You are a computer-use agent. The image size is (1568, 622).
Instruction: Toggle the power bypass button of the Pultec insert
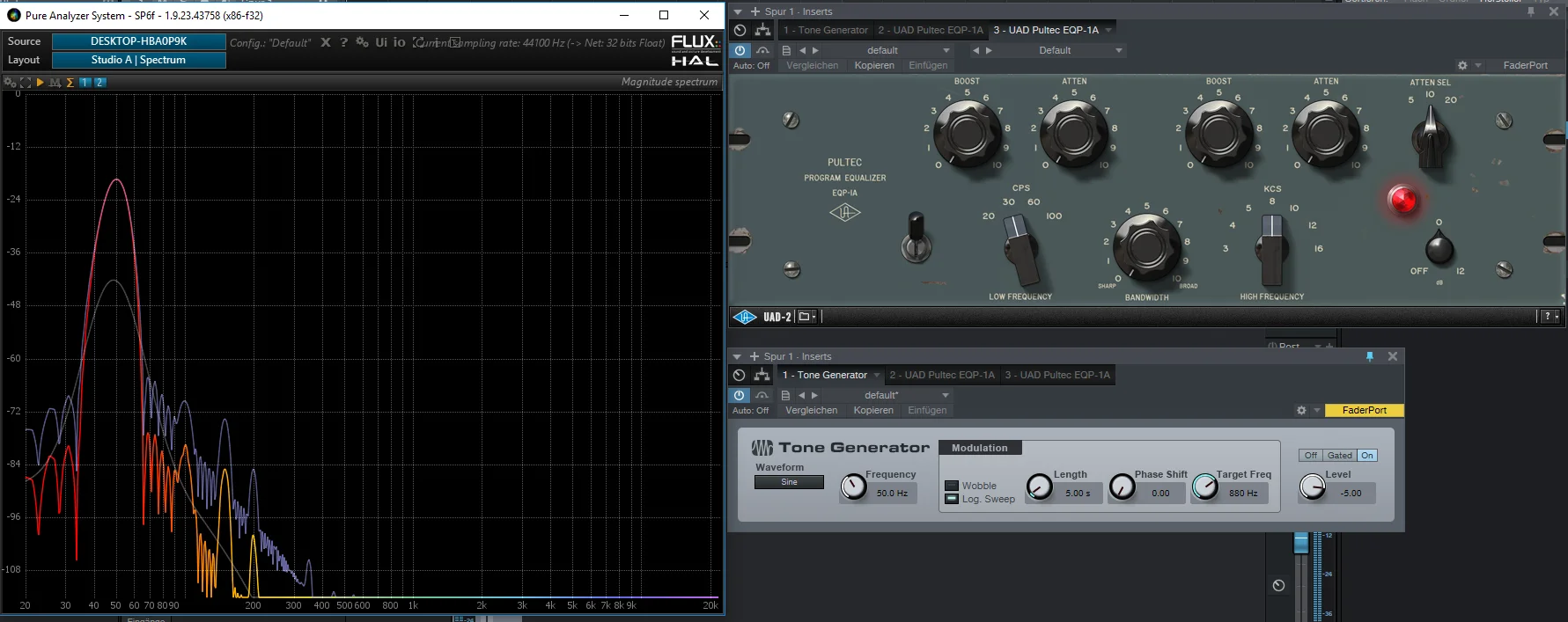pyautogui.click(x=740, y=50)
